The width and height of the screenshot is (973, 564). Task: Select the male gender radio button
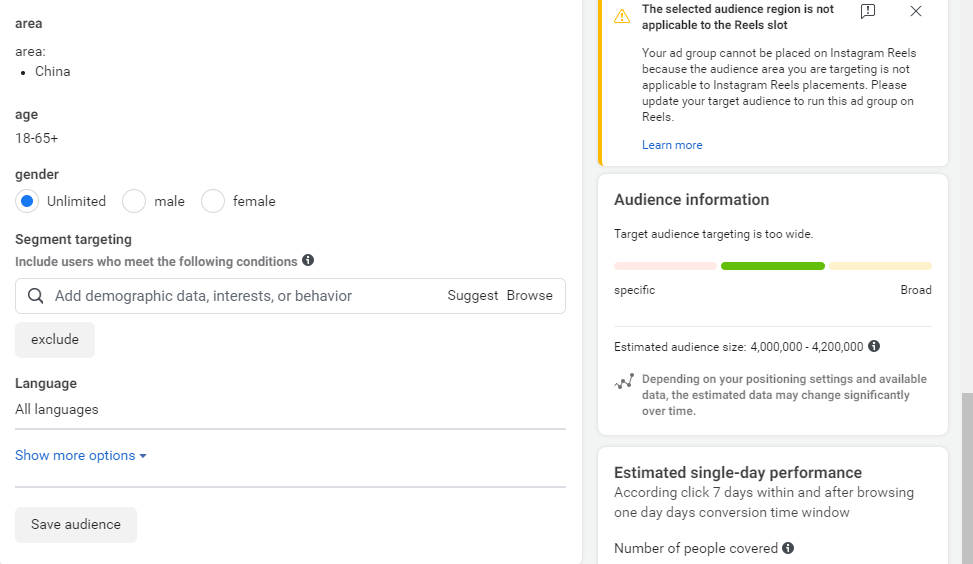(x=134, y=201)
